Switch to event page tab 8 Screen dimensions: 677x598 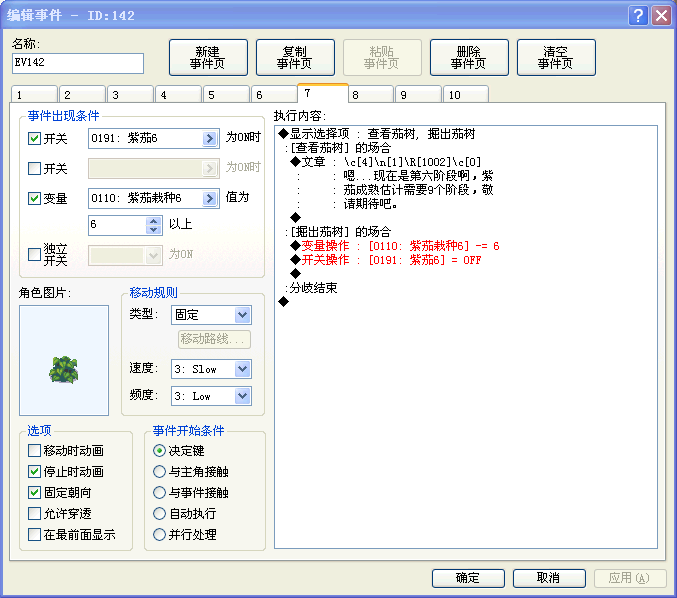[371, 95]
